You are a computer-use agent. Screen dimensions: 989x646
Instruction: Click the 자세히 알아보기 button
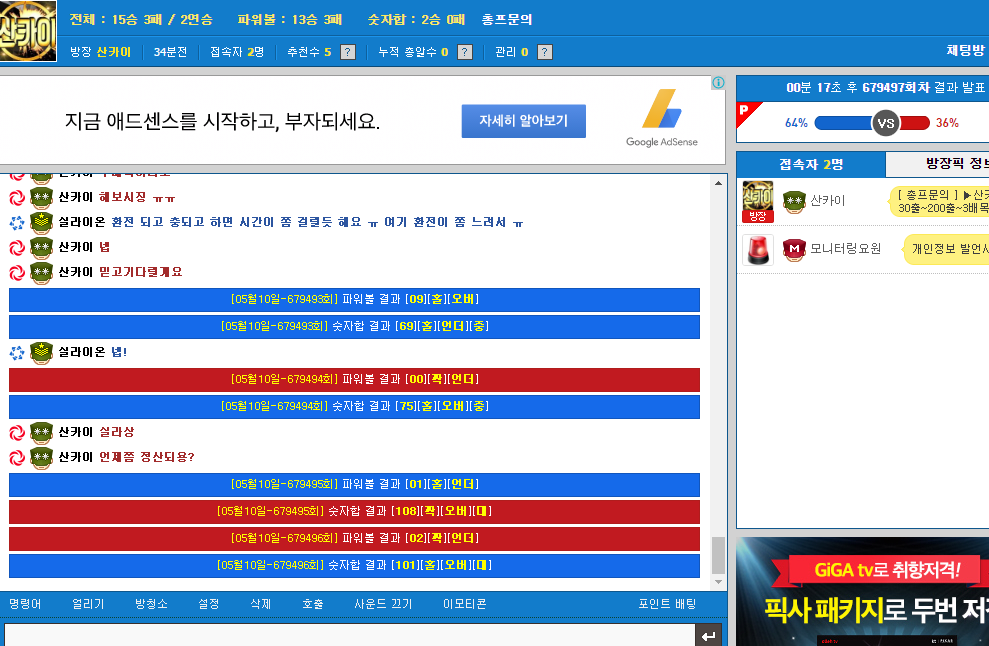click(524, 121)
